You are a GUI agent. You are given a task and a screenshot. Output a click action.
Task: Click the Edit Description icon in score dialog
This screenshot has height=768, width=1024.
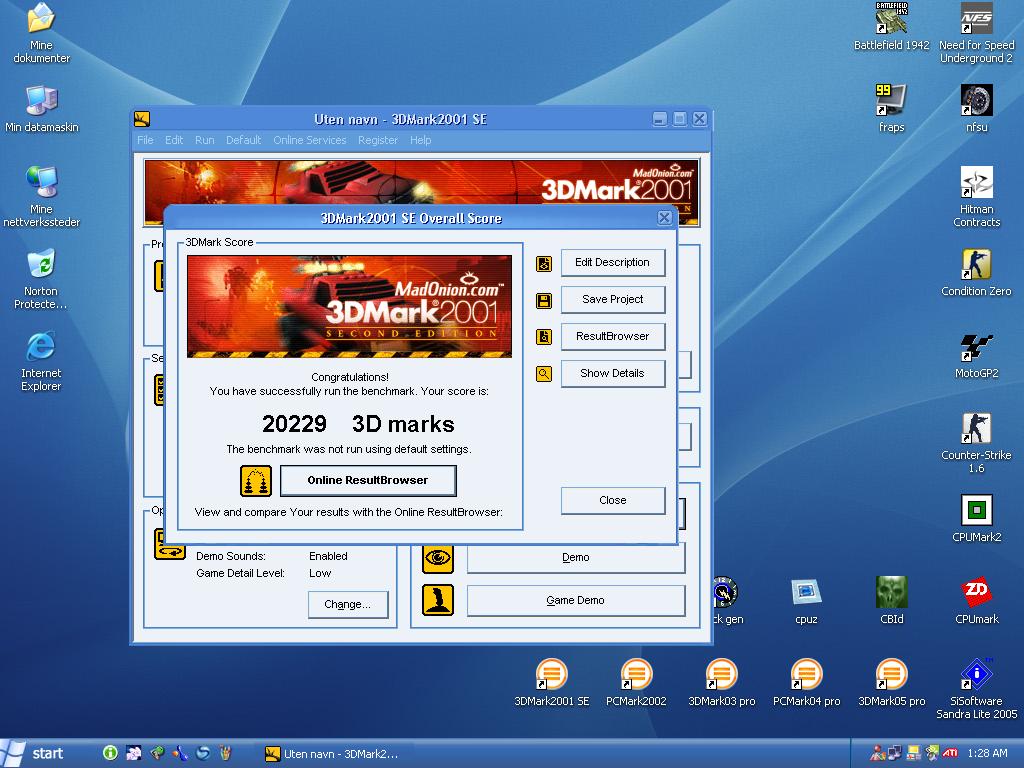coord(543,263)
